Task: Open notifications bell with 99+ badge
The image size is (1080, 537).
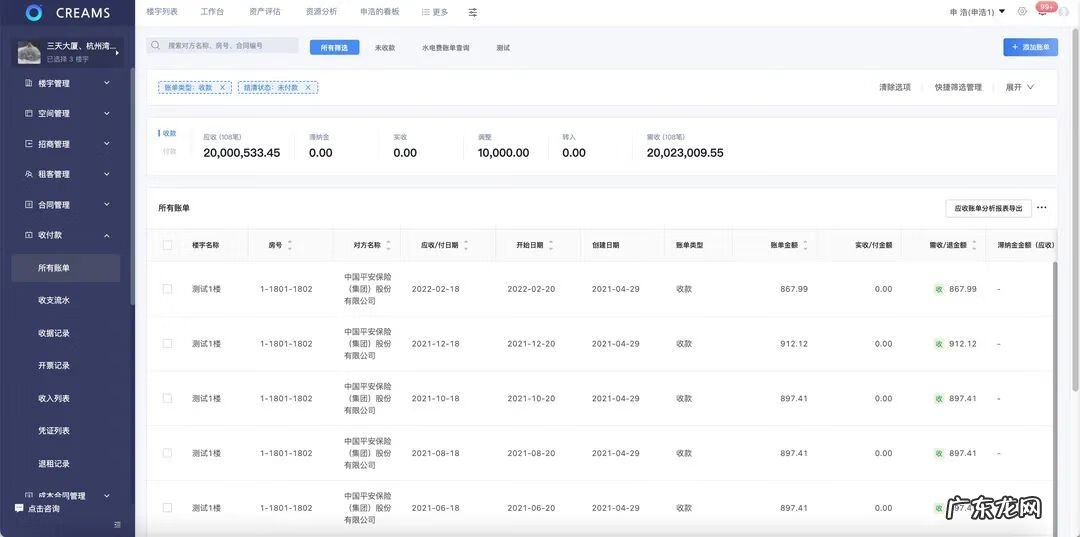Action: [x=1042, y=12]
